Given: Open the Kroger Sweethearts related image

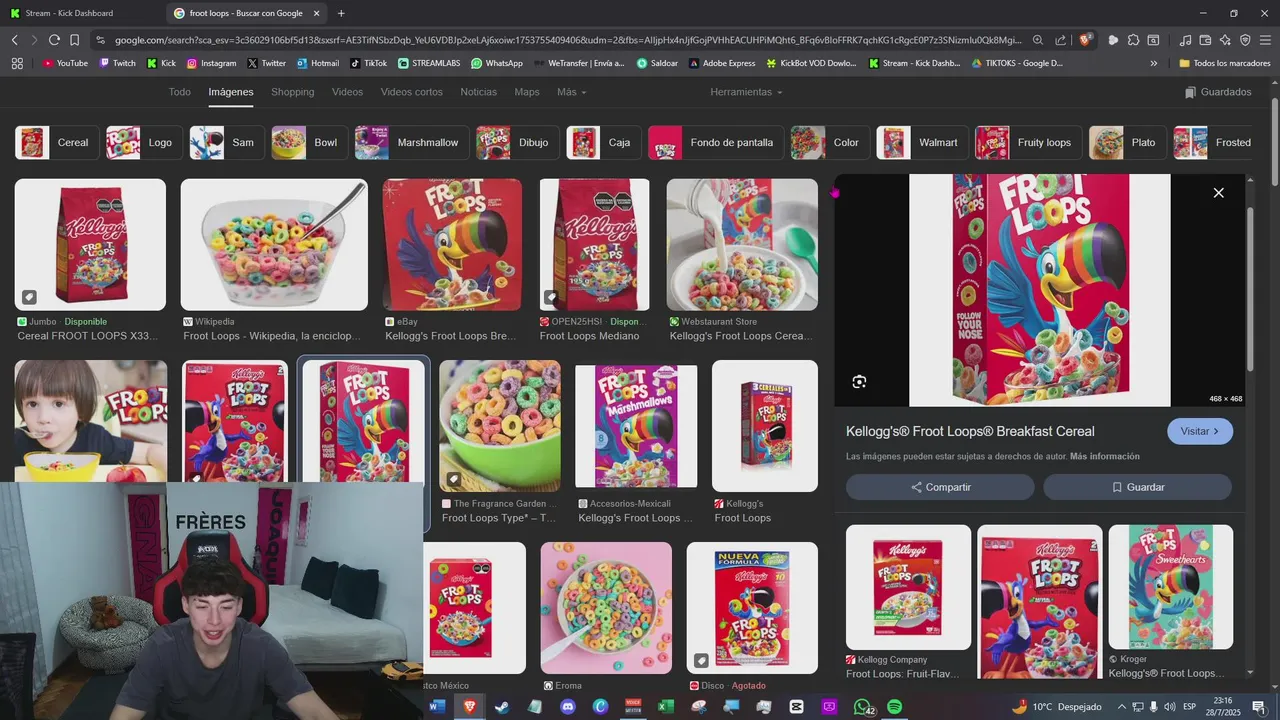Looking at the screenshot, I should [x=1170, y=587].
